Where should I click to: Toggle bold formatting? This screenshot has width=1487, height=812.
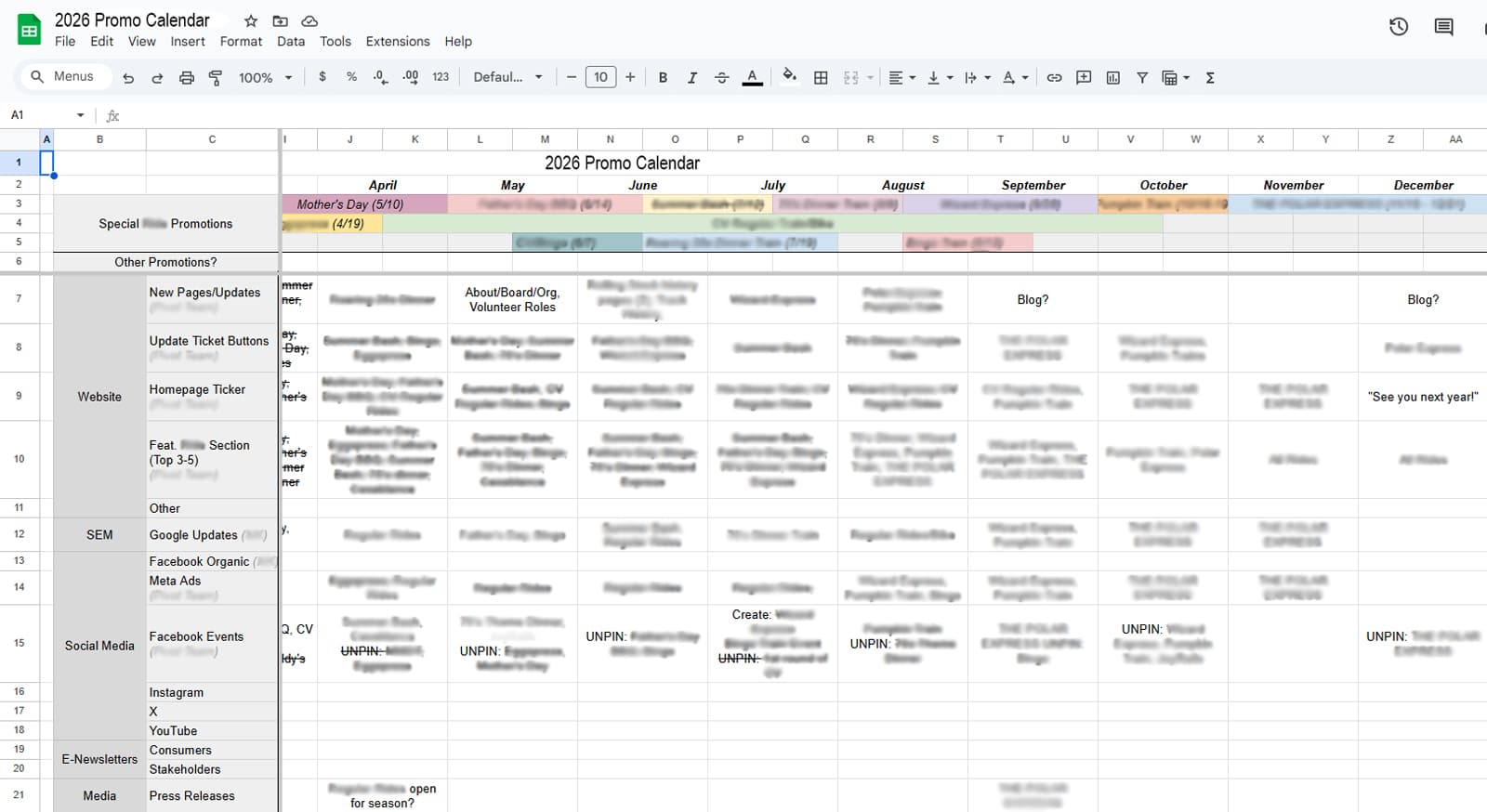click(x=663, y=78)
